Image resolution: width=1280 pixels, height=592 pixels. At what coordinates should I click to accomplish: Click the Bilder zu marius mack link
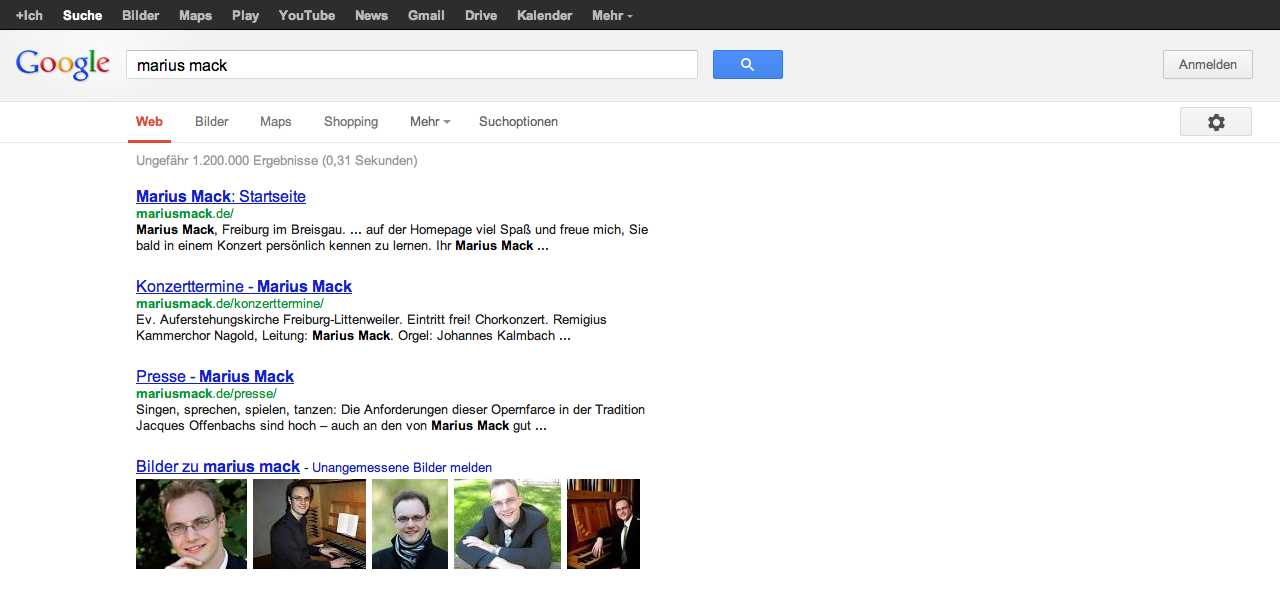pyautogui.click(x=217, y=466)
